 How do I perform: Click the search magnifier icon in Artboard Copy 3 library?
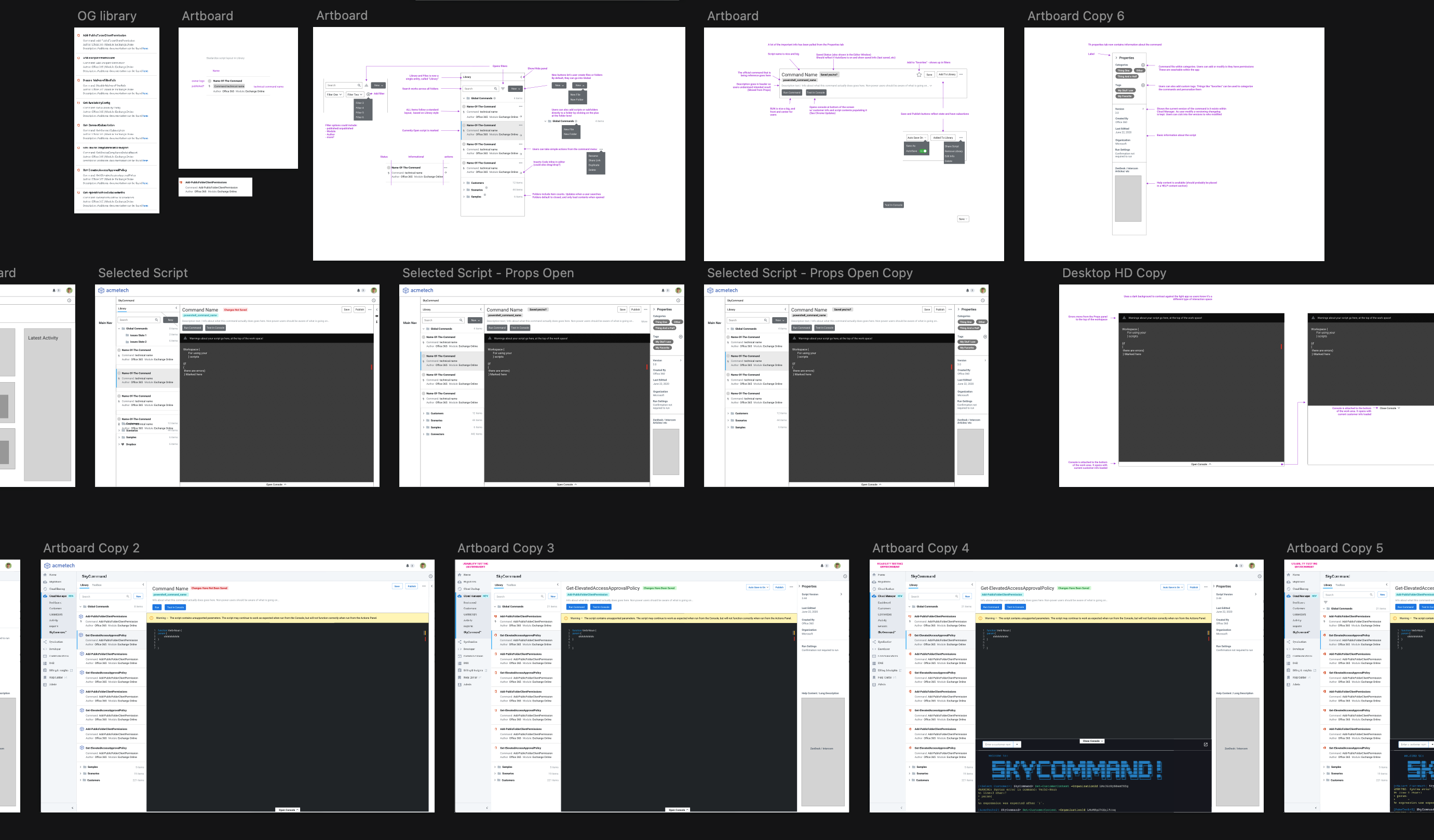[542, 597]
